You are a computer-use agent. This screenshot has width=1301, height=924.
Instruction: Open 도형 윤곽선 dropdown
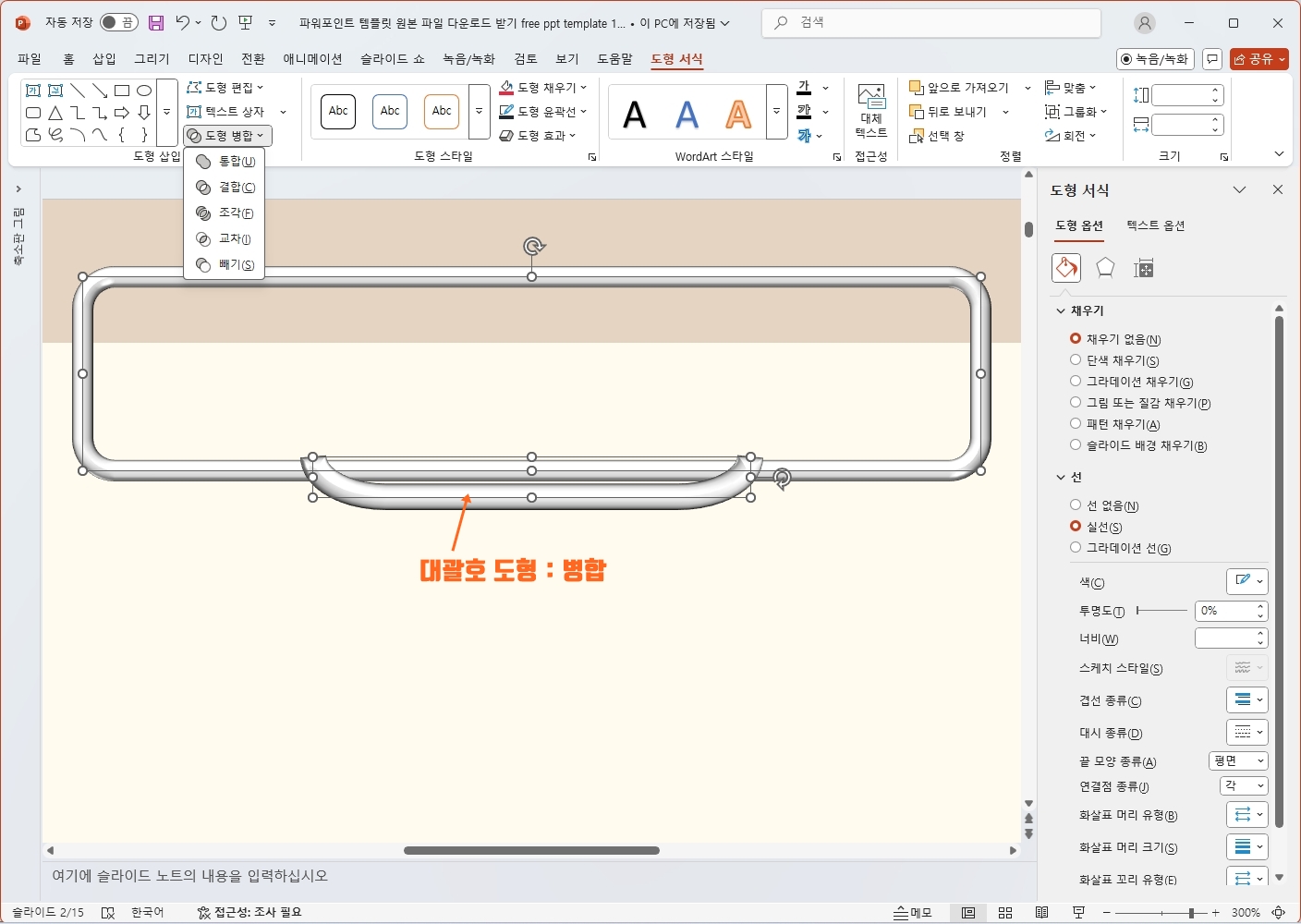point(543,112)
